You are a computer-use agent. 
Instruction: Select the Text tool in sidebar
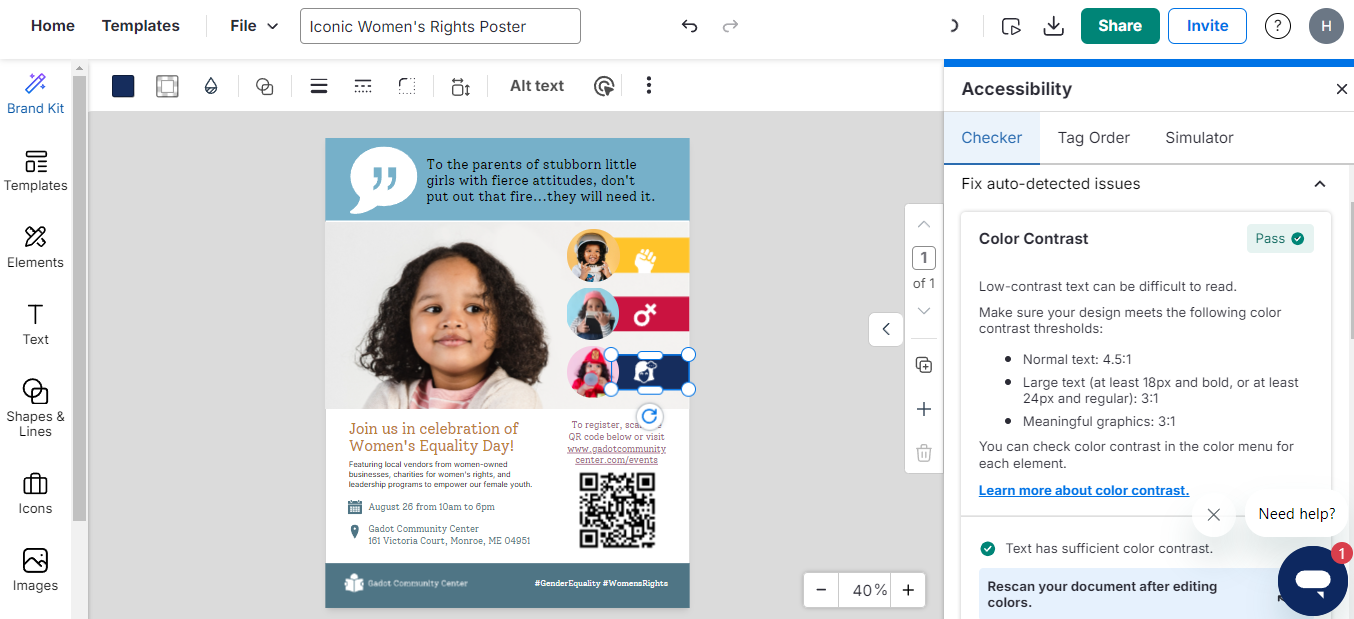click(35, 324)
